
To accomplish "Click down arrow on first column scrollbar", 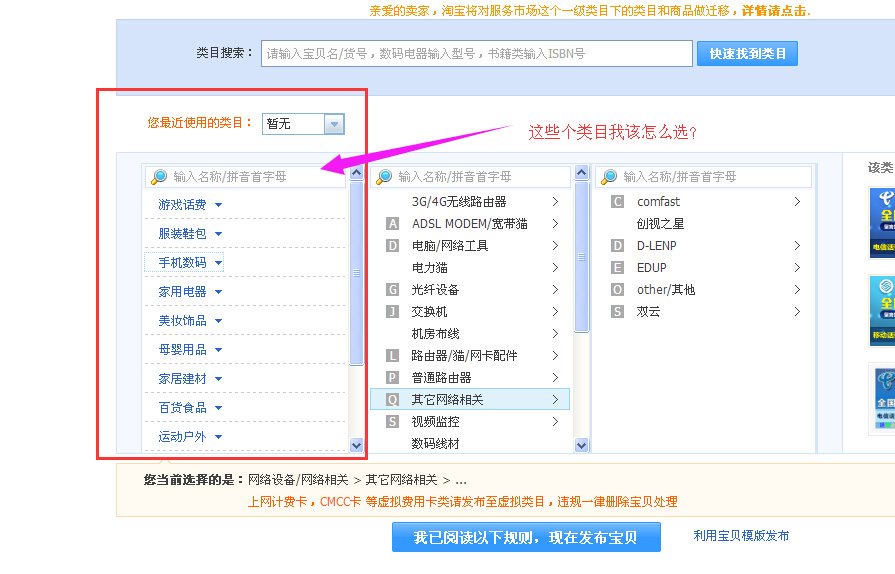I will pyautogui.click(x=357, y=445).
